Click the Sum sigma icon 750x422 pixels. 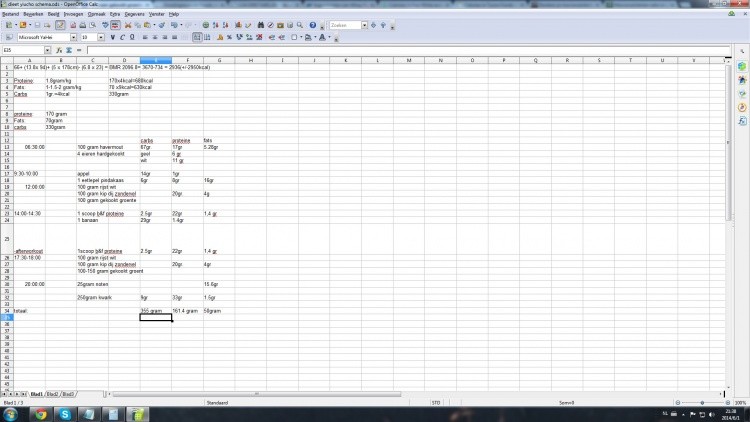pos(68,49)
